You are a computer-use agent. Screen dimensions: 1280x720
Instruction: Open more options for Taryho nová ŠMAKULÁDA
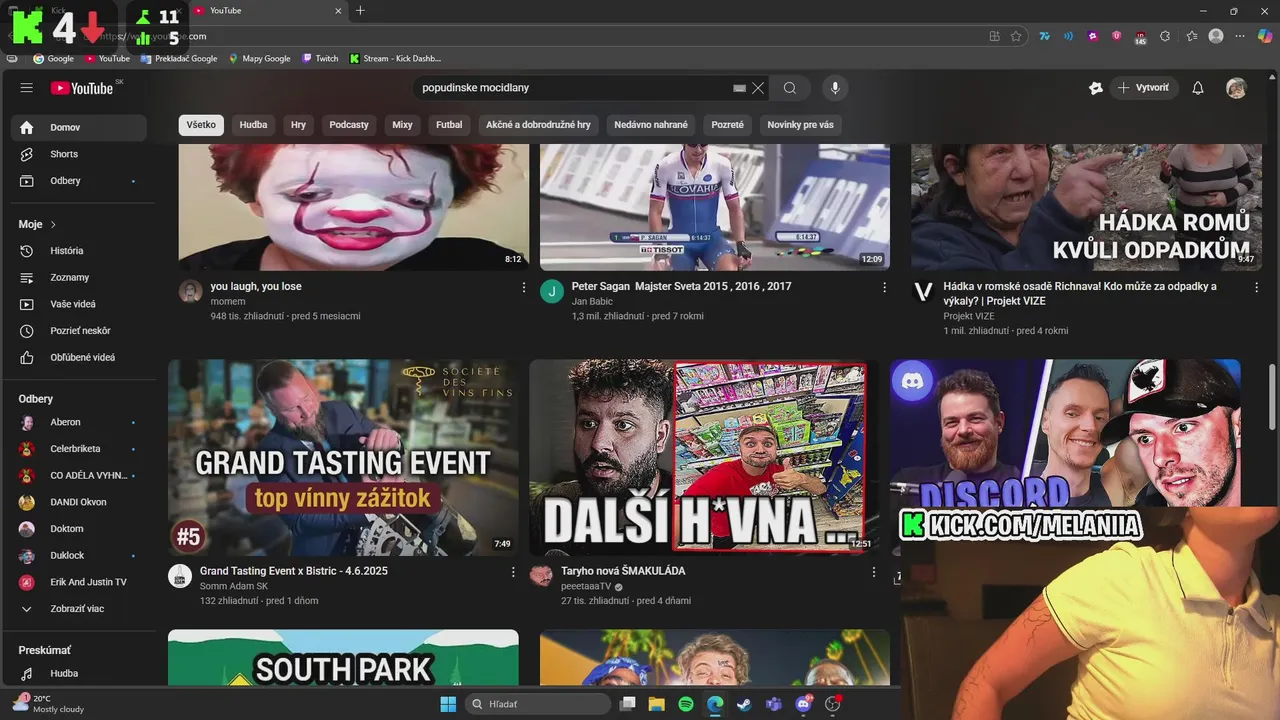874,572
